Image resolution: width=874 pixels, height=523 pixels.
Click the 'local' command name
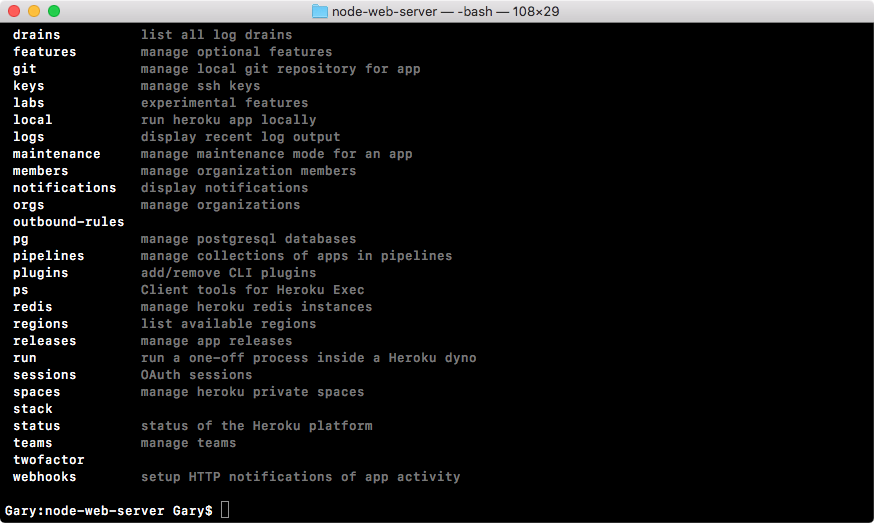pyautogui.click(x=32, y=120)
